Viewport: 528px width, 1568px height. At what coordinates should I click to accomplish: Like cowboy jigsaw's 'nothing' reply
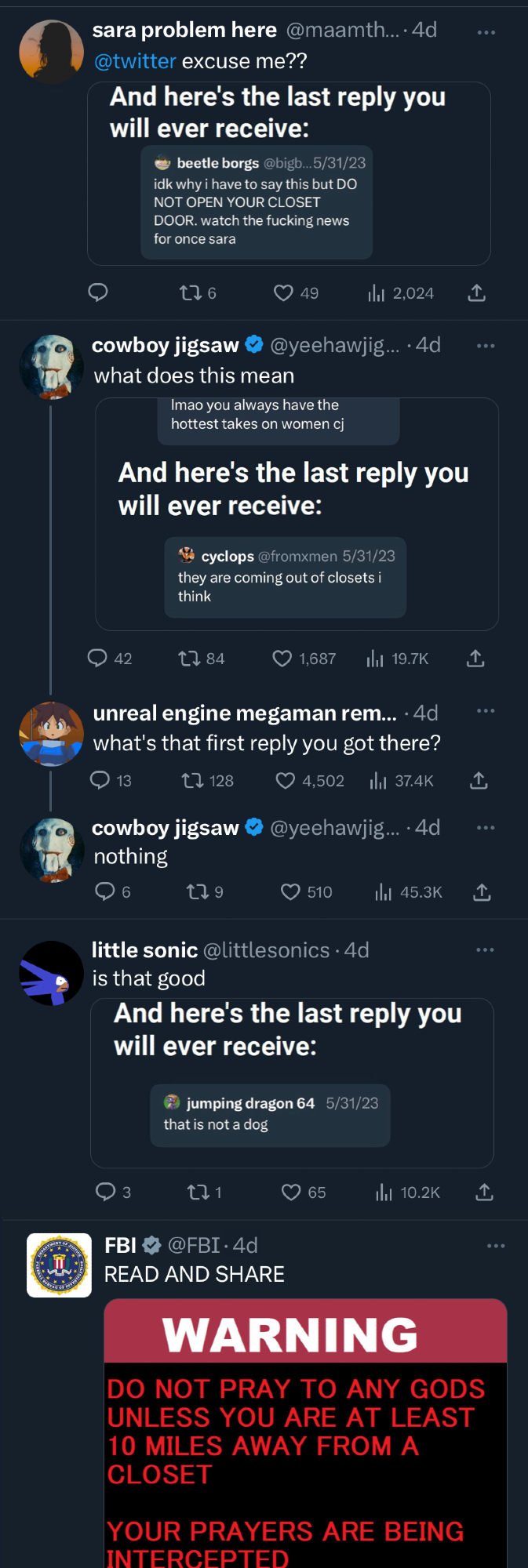[290, 892]
